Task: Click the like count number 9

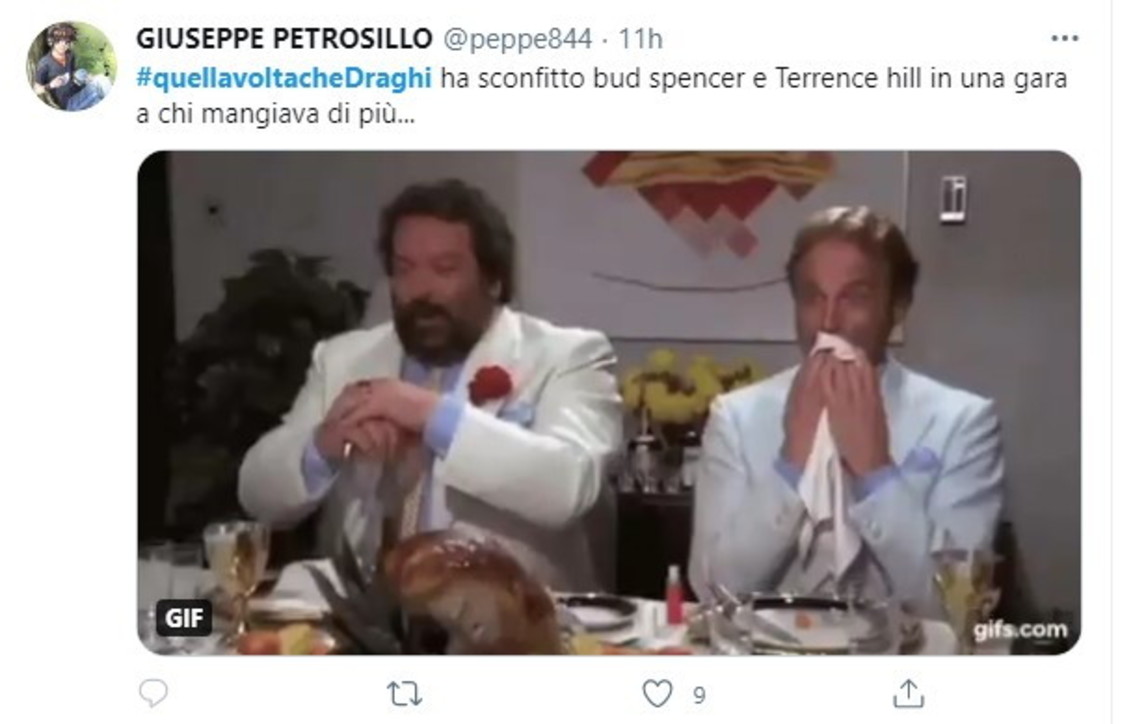Action: click(699, 696)
